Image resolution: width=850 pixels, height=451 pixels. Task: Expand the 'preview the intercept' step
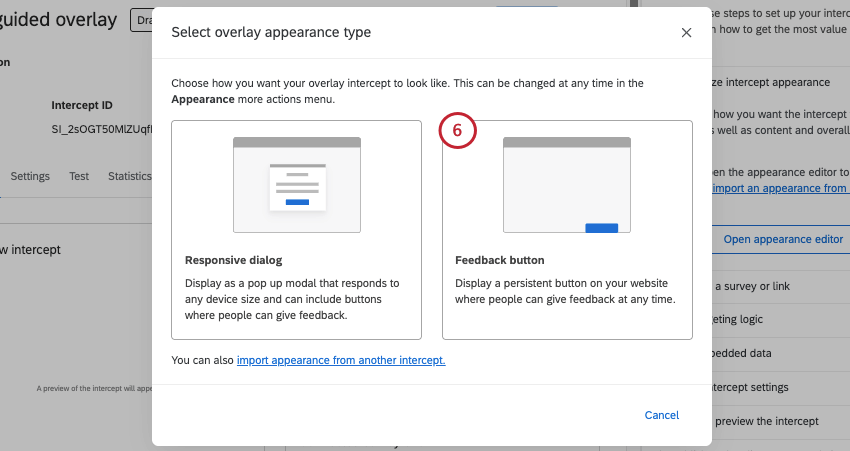tap(764, 421)
